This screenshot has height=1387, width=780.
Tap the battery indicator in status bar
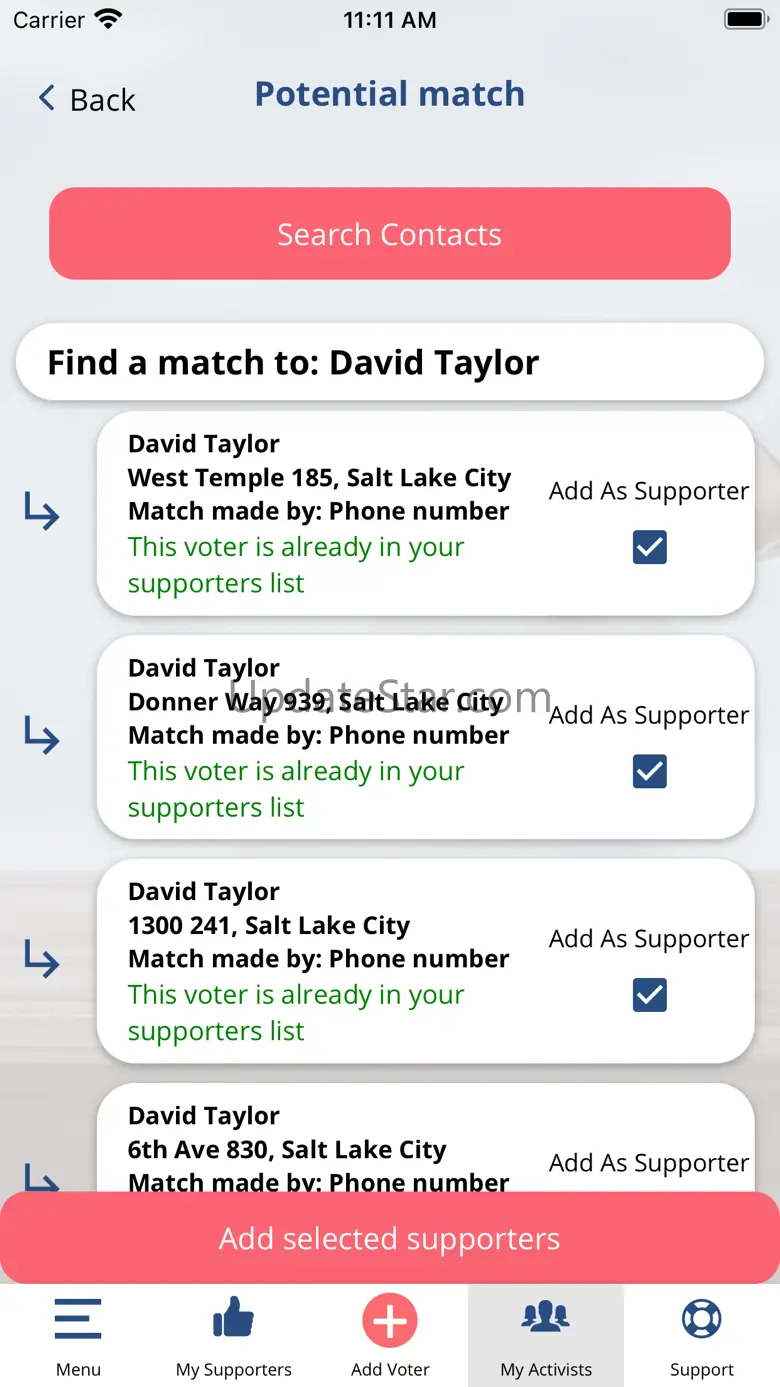pyautogui.click(x=745, y=19)
